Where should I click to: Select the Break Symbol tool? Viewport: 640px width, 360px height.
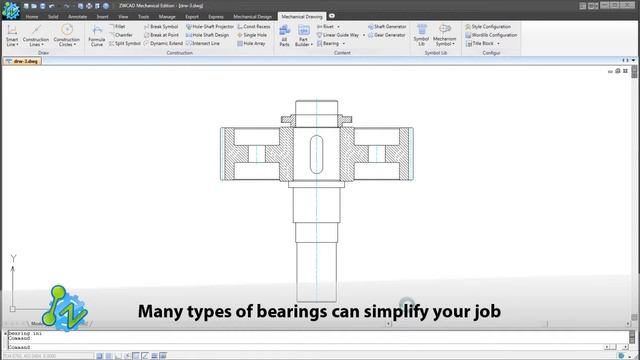(161, 27)
